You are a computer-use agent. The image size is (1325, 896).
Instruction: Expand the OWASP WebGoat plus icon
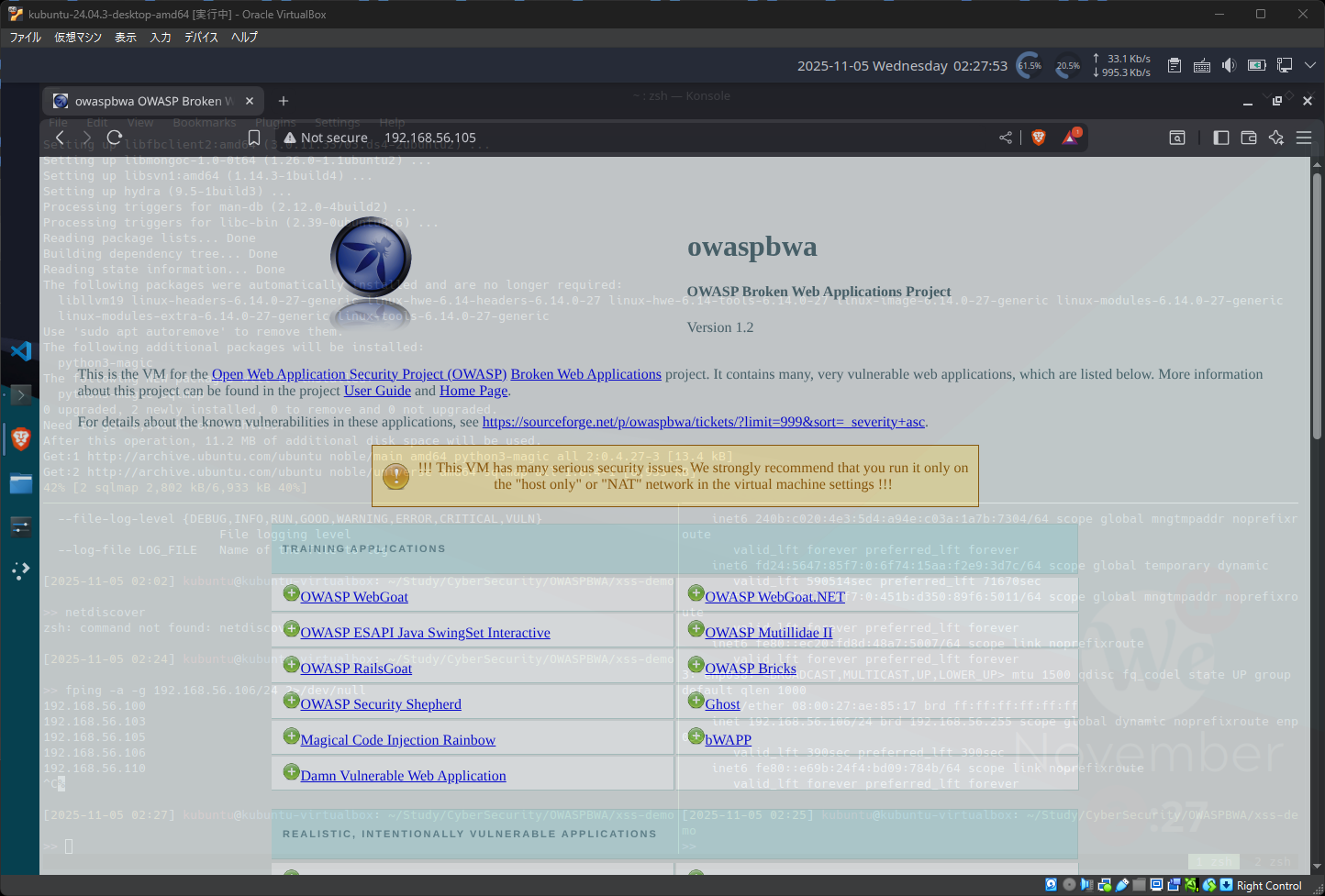(291, 593)
